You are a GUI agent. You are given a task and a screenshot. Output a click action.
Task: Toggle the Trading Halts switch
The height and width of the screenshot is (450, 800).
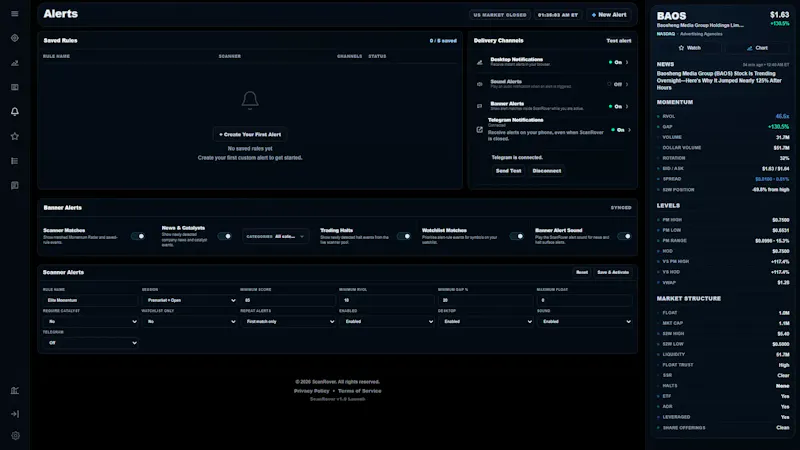(404, 236)
